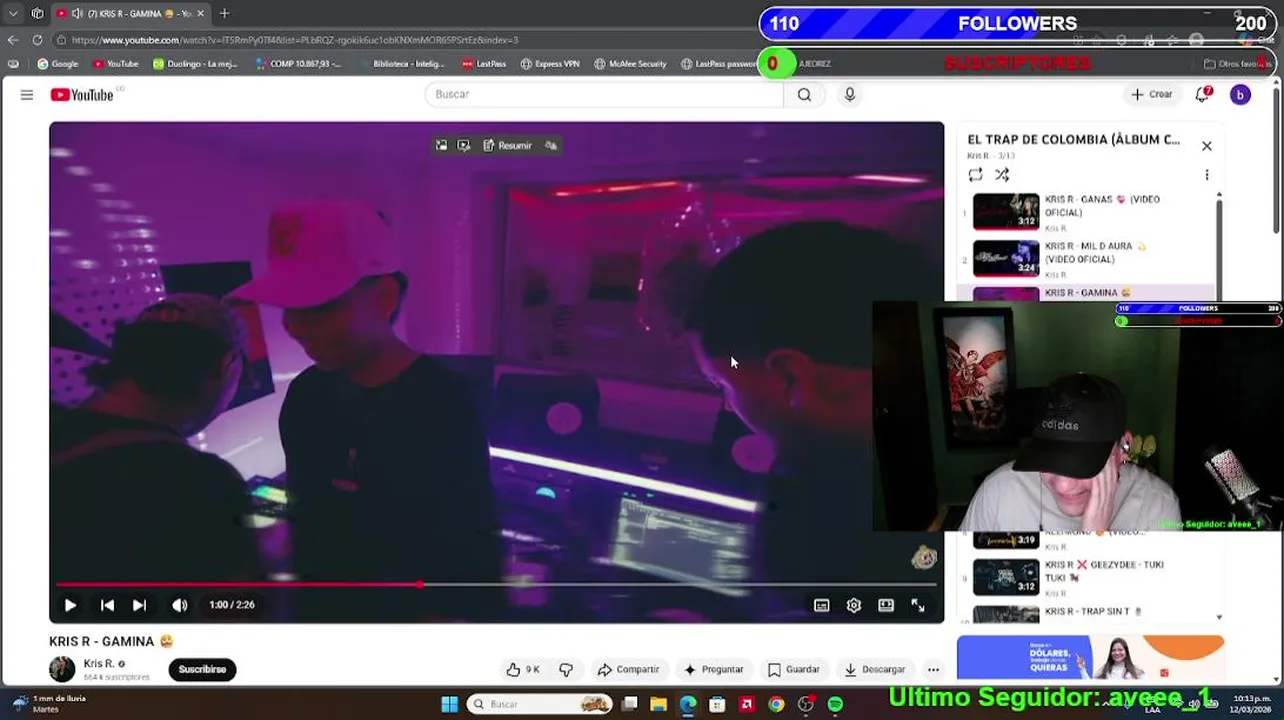1284x720 pixels.
Task: Switch to theater mode
Action: pyautogui.click(x=886, y=605)
